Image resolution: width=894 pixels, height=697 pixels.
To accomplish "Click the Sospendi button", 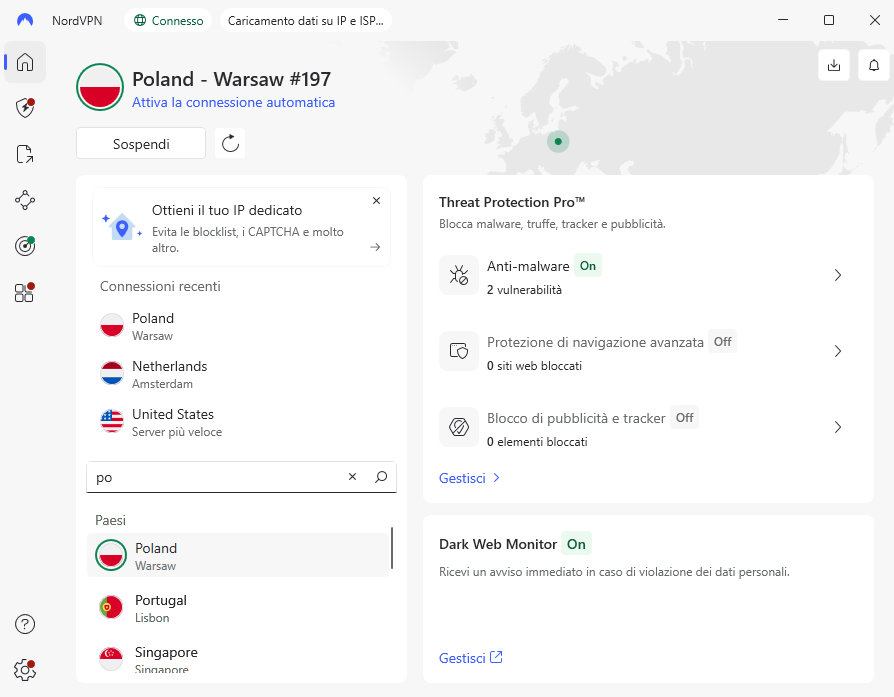I will 141,143.
